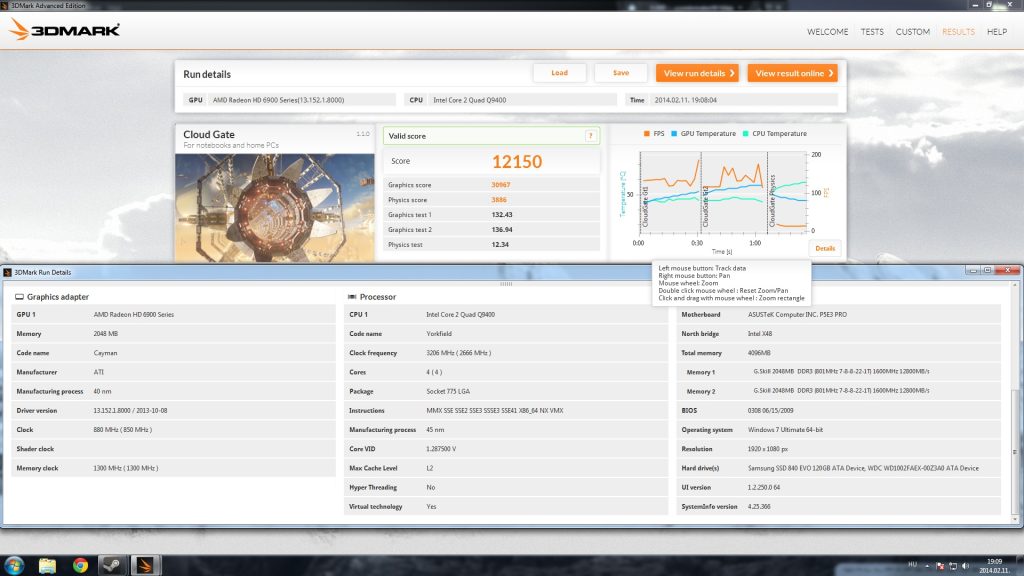Open File Explorer from the taskbar
Screen dimensions: 1024x576
point(47,566)
